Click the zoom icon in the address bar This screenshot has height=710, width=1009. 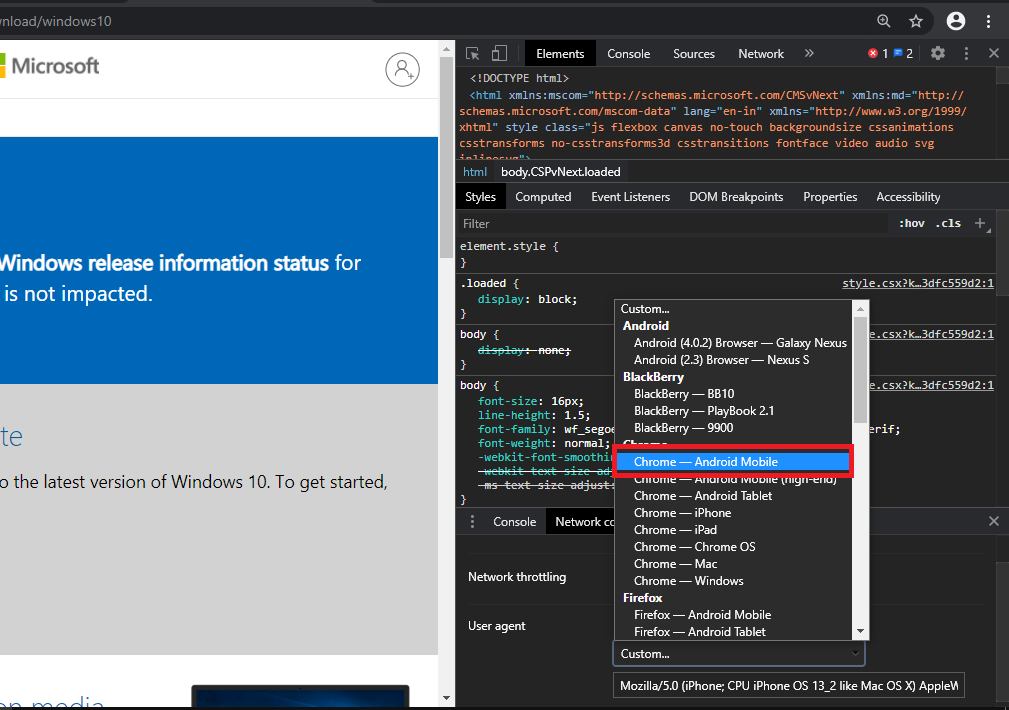[882, 20]
